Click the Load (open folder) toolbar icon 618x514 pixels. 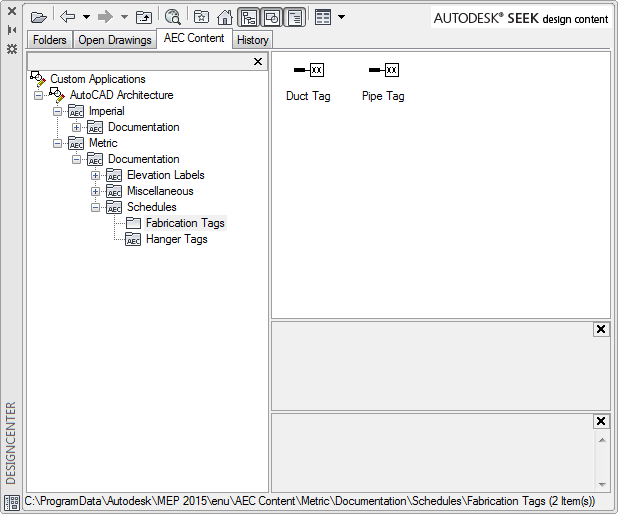coord(39,17)
